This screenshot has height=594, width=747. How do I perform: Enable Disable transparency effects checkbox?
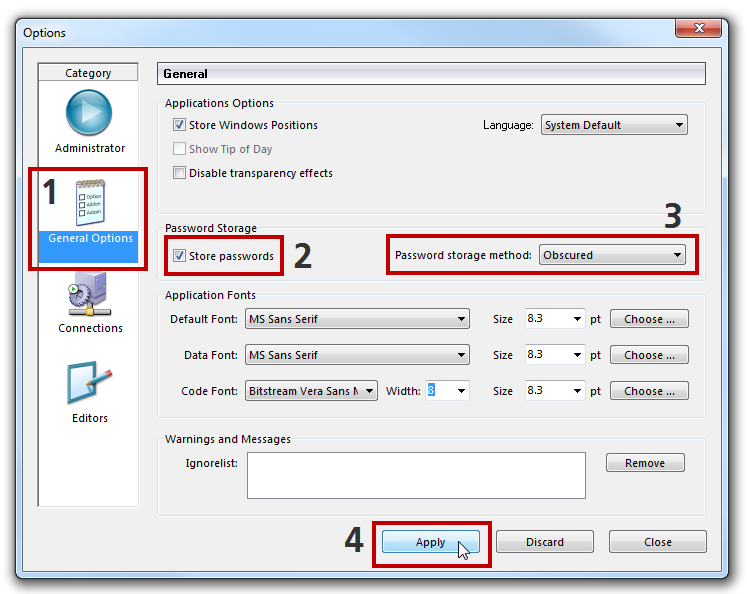[x=179, y=172]
